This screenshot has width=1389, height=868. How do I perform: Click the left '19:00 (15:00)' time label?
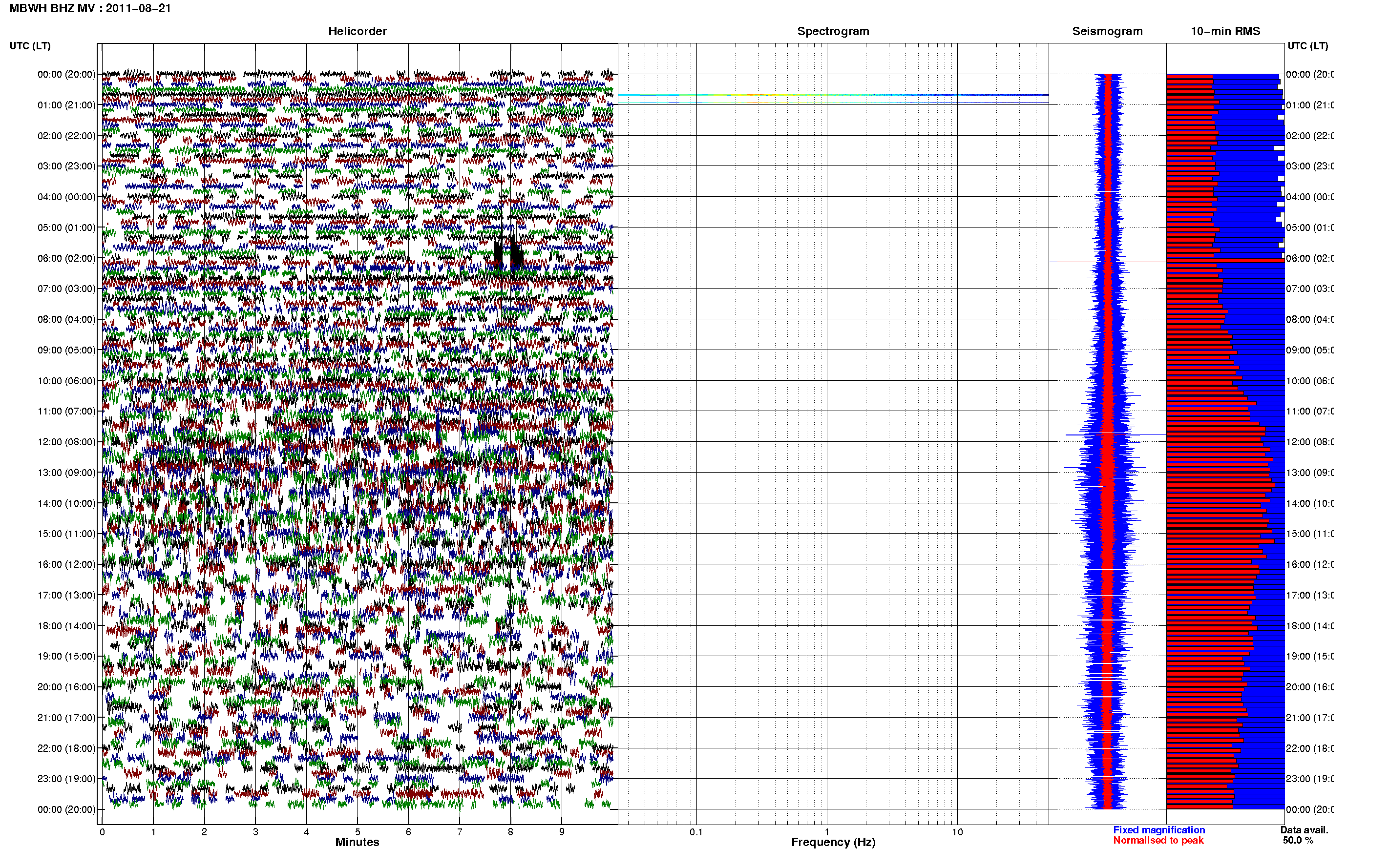(66, 656)
